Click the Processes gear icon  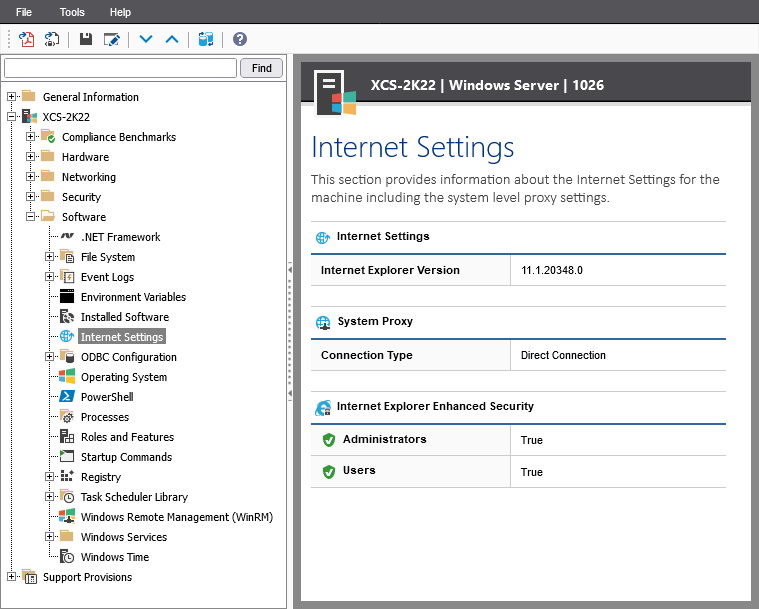pos(67,416)
